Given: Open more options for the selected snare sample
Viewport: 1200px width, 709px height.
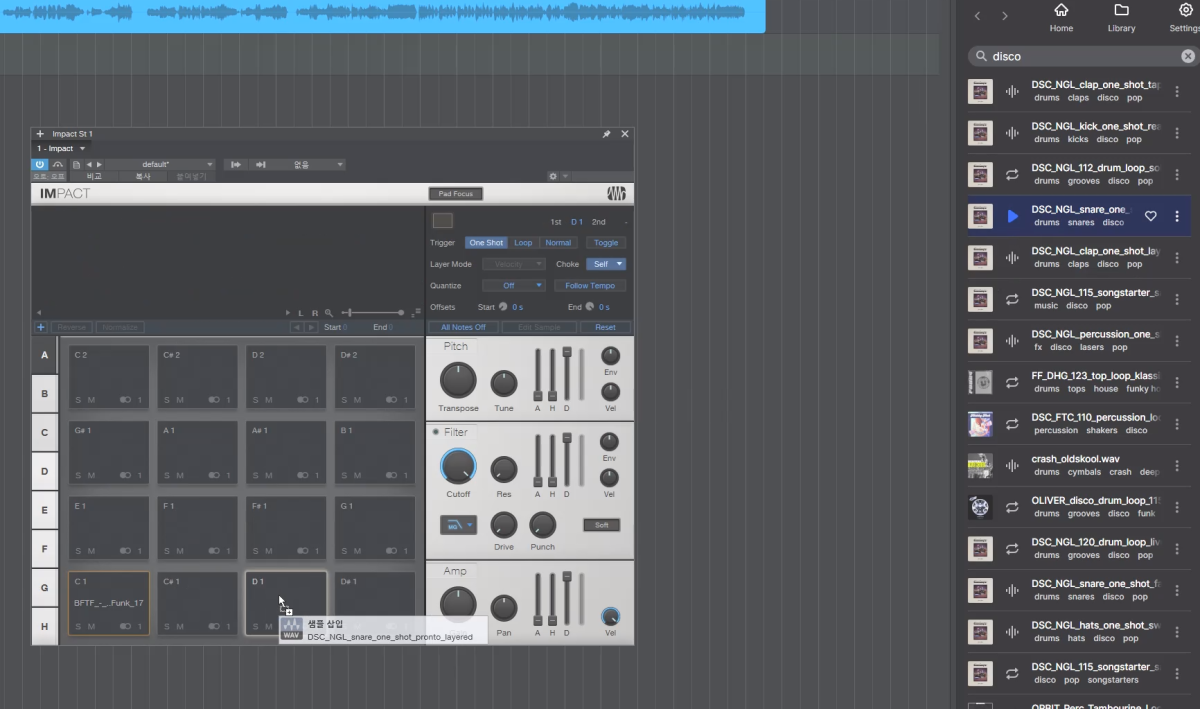Looking at the screenshot, I should (x=1177, y=216).
